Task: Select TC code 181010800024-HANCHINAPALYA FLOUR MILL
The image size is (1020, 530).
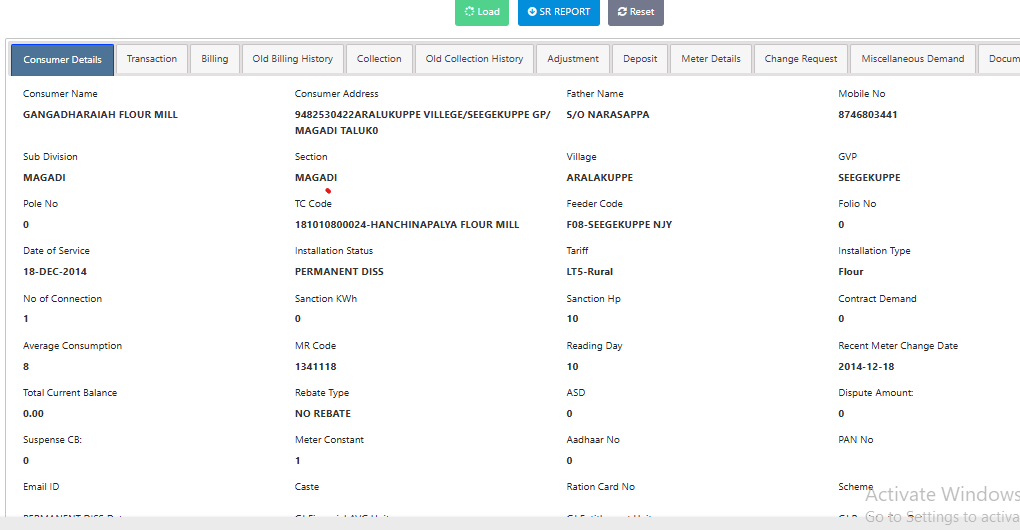Action: point(407,224)
